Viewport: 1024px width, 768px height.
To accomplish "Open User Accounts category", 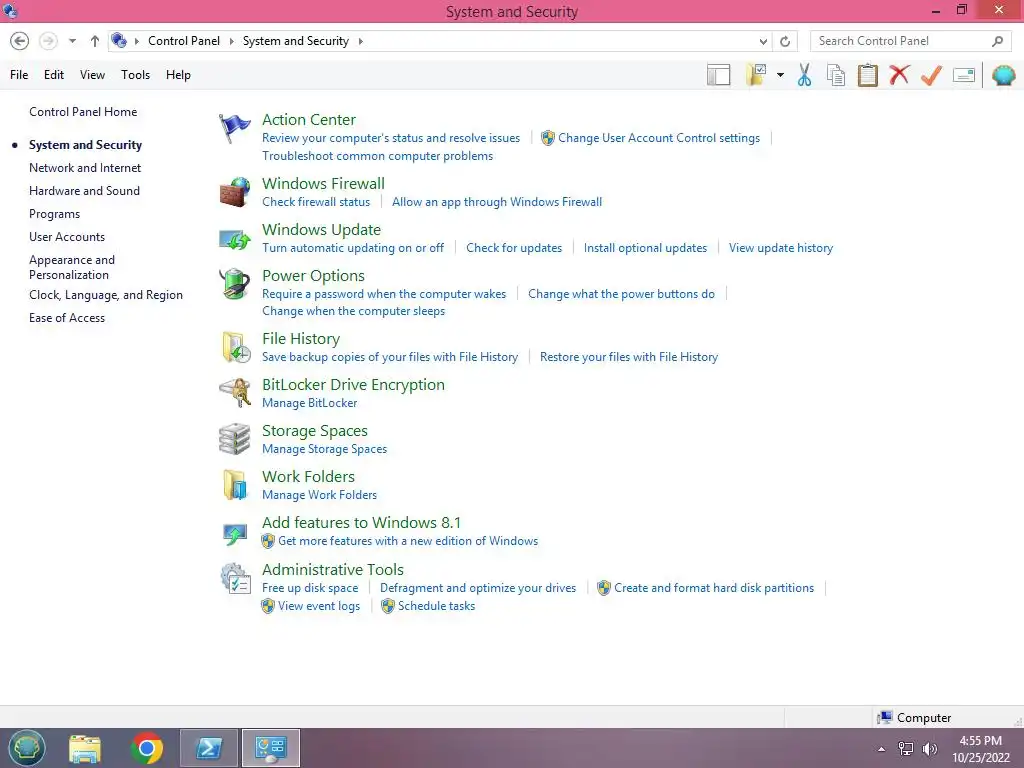I will tap(67, 237).
